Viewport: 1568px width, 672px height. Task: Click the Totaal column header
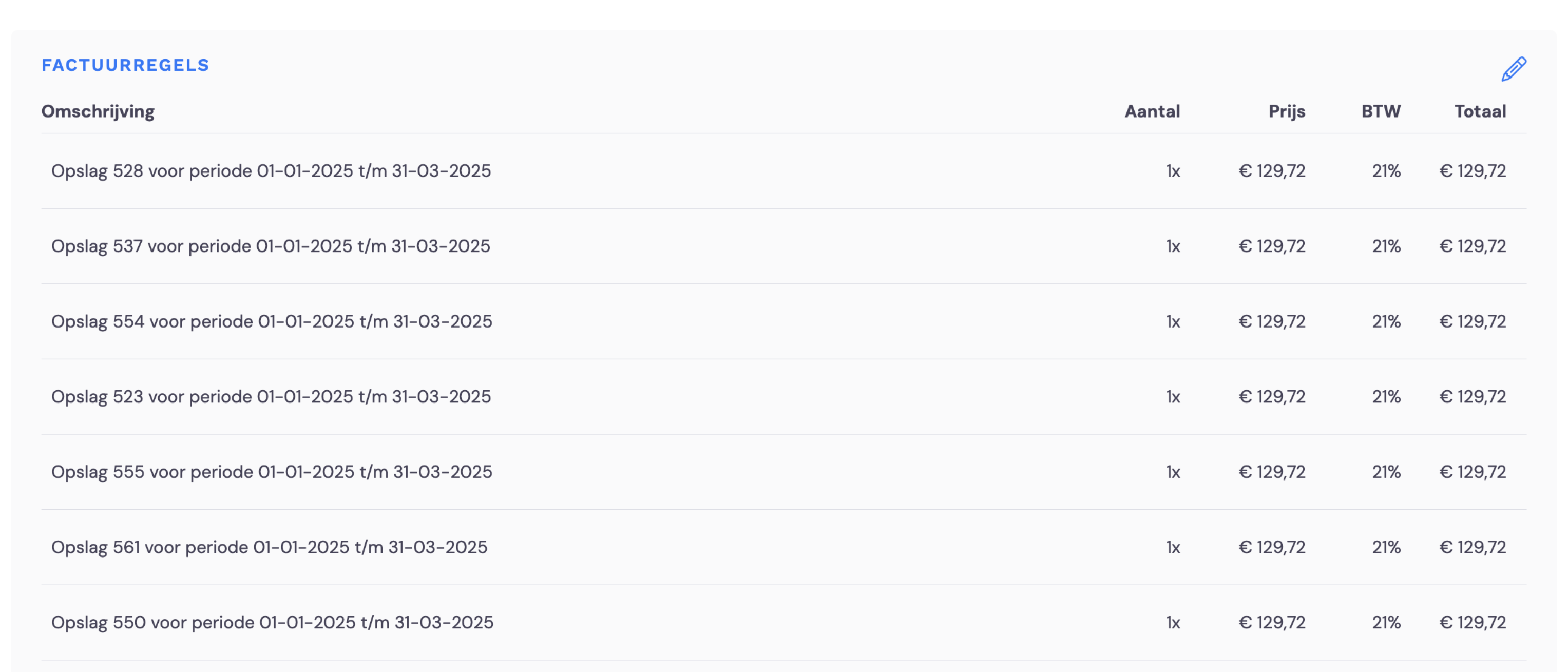[x=1480, y=111]
